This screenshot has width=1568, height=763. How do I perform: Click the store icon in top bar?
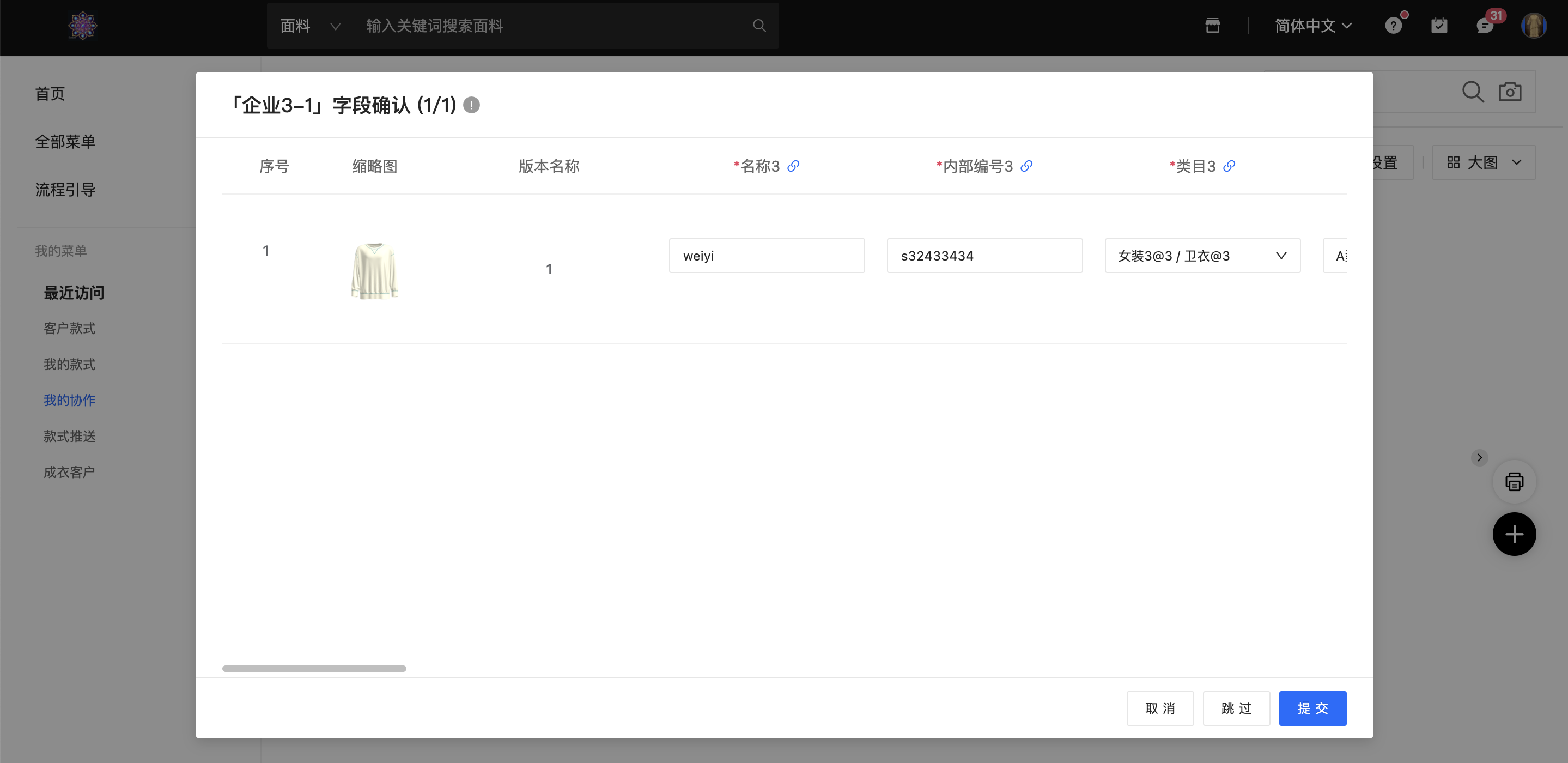(x=1212, y=26)
